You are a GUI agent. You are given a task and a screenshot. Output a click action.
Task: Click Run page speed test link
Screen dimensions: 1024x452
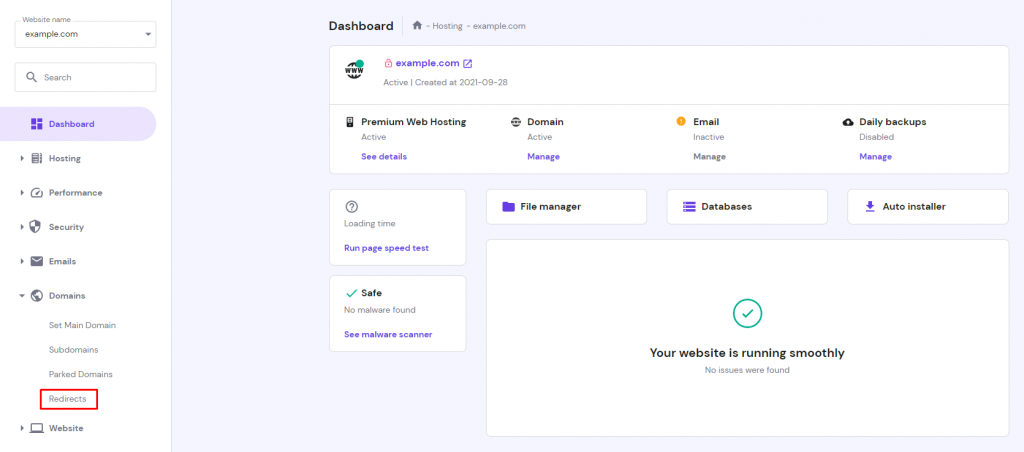[386, 248]
